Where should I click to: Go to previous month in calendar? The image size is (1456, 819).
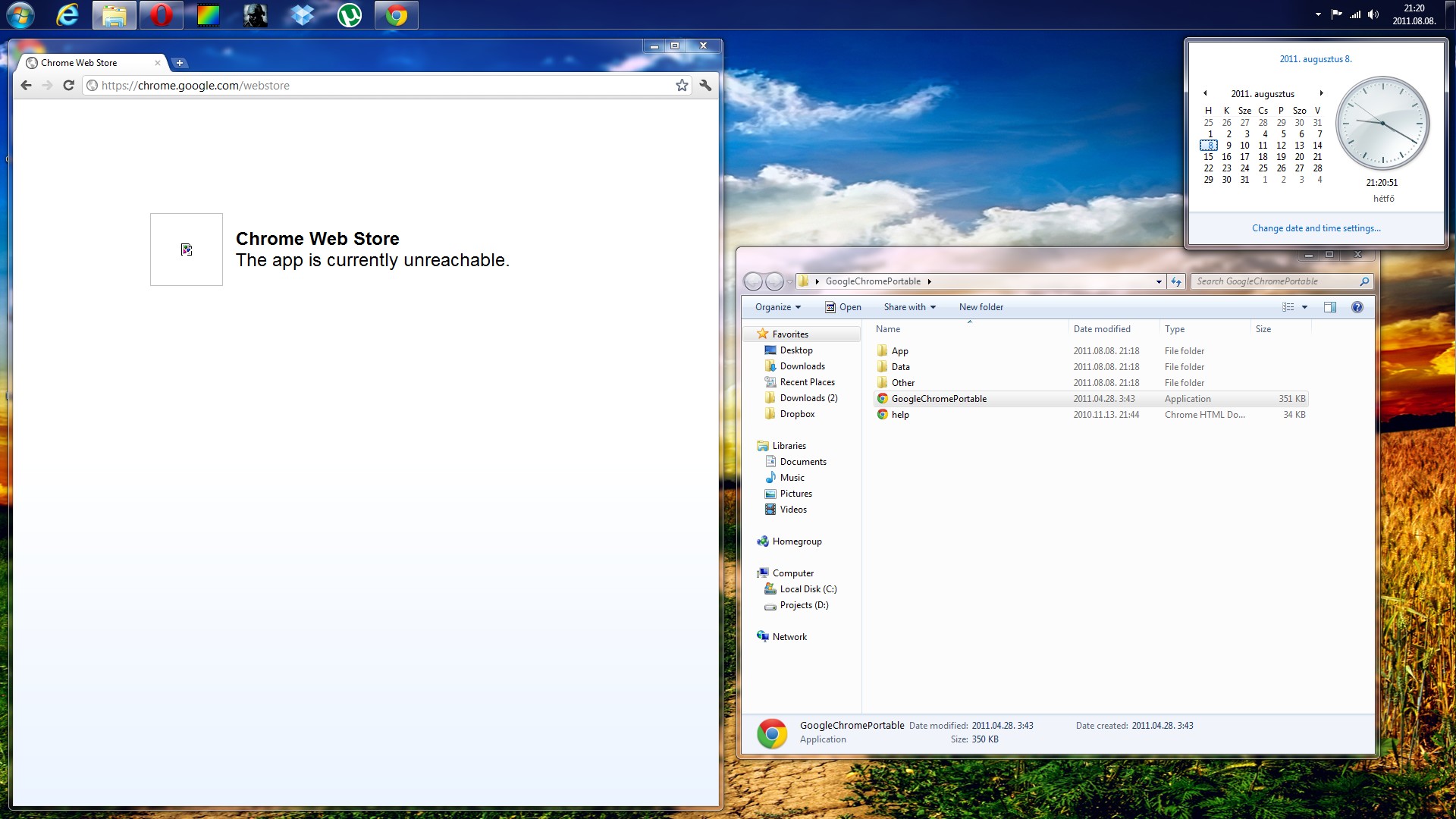coord(1205,93)
